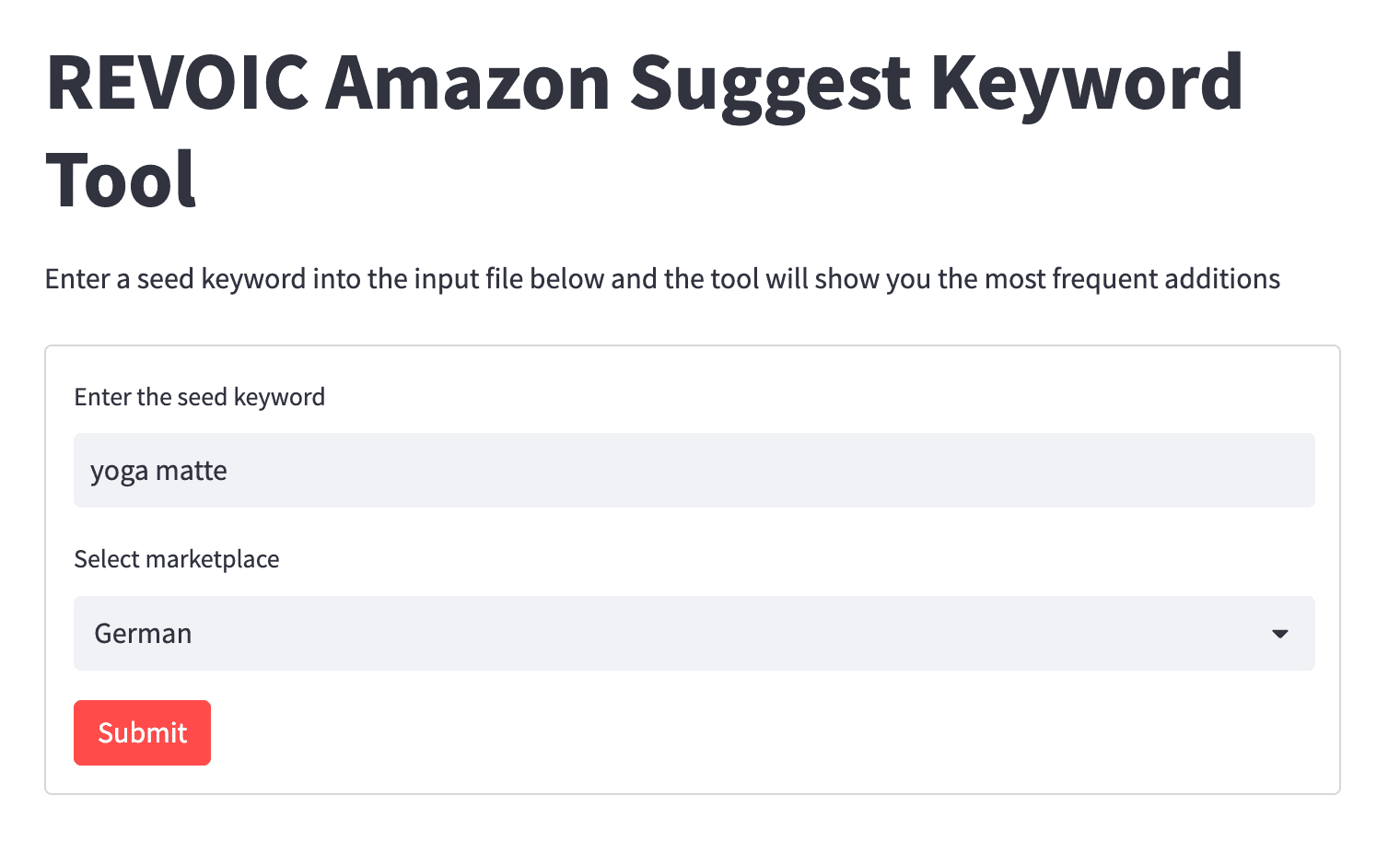Click the 'Select marketplace' label

(x=176, y=559)
